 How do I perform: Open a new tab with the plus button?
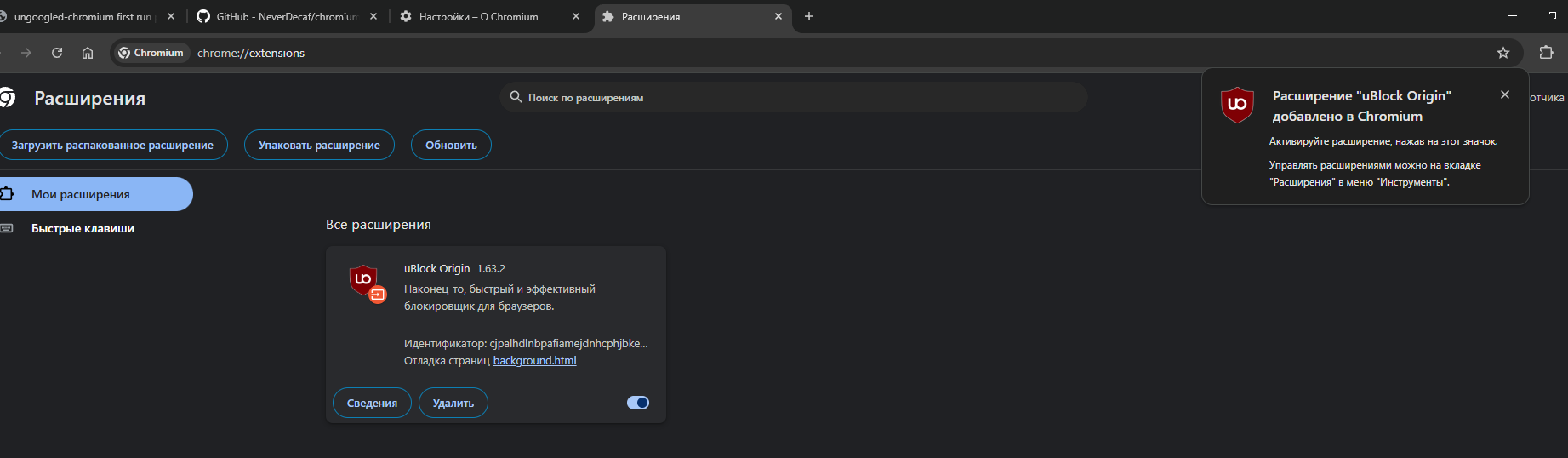click(x=809, y=16)
